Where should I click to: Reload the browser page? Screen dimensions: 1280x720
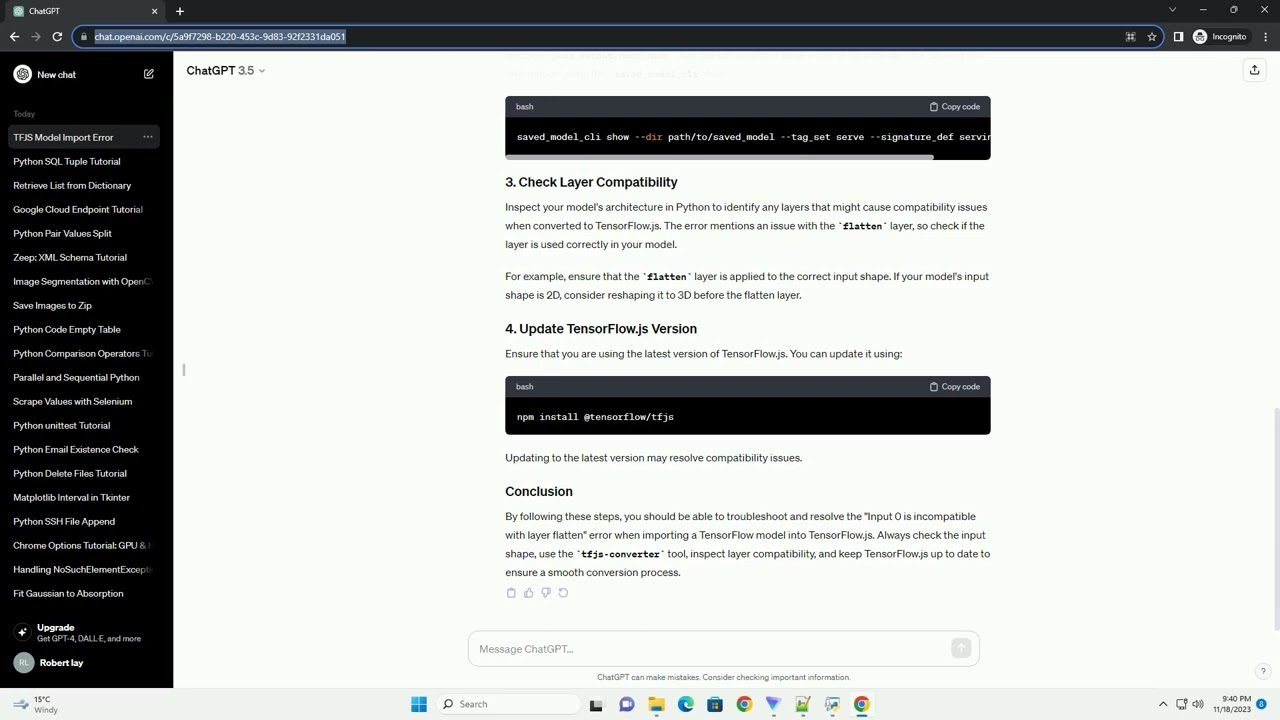coord(57,37)
